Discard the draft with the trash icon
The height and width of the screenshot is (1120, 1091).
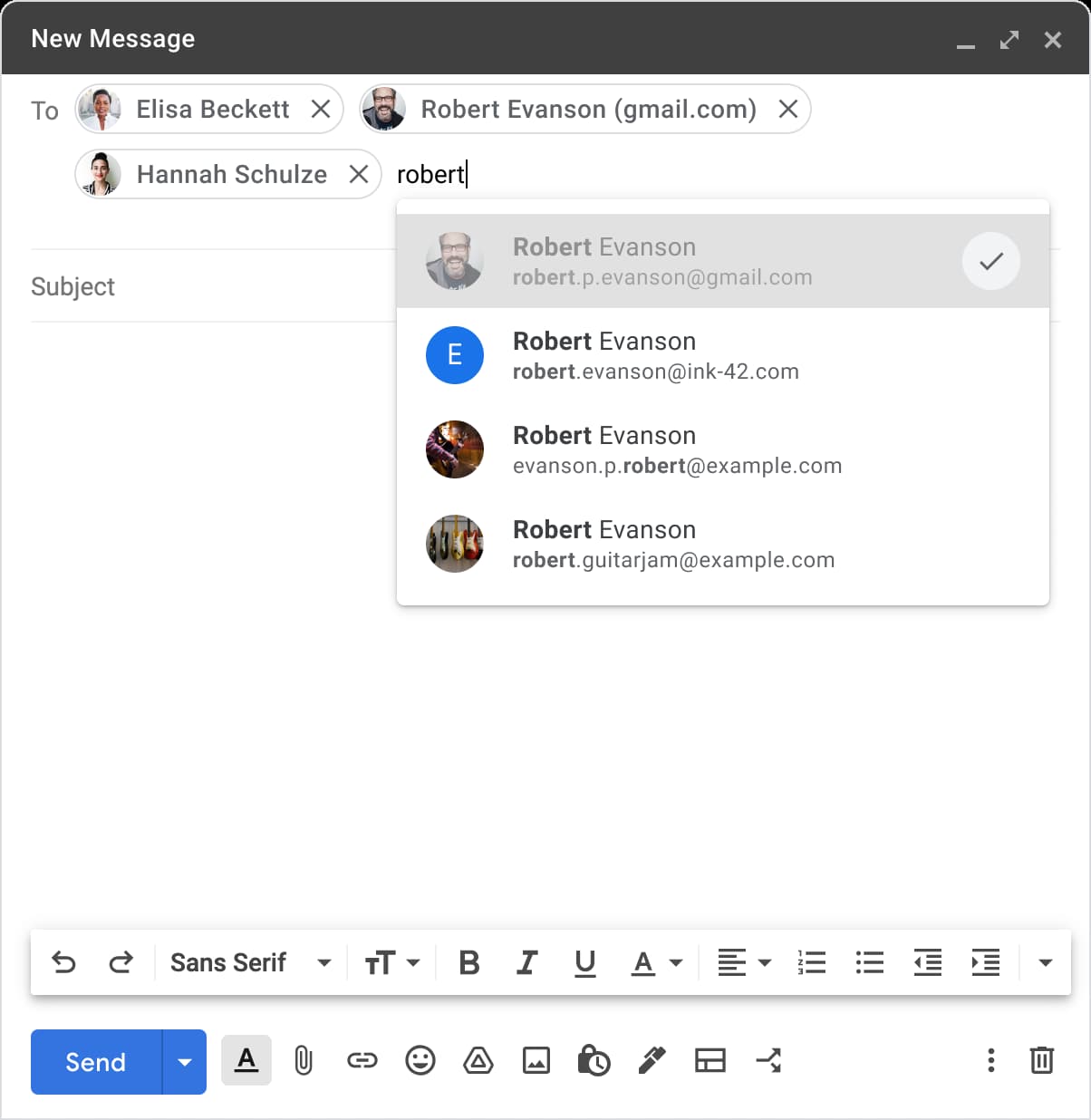tap(1040, 1061)
